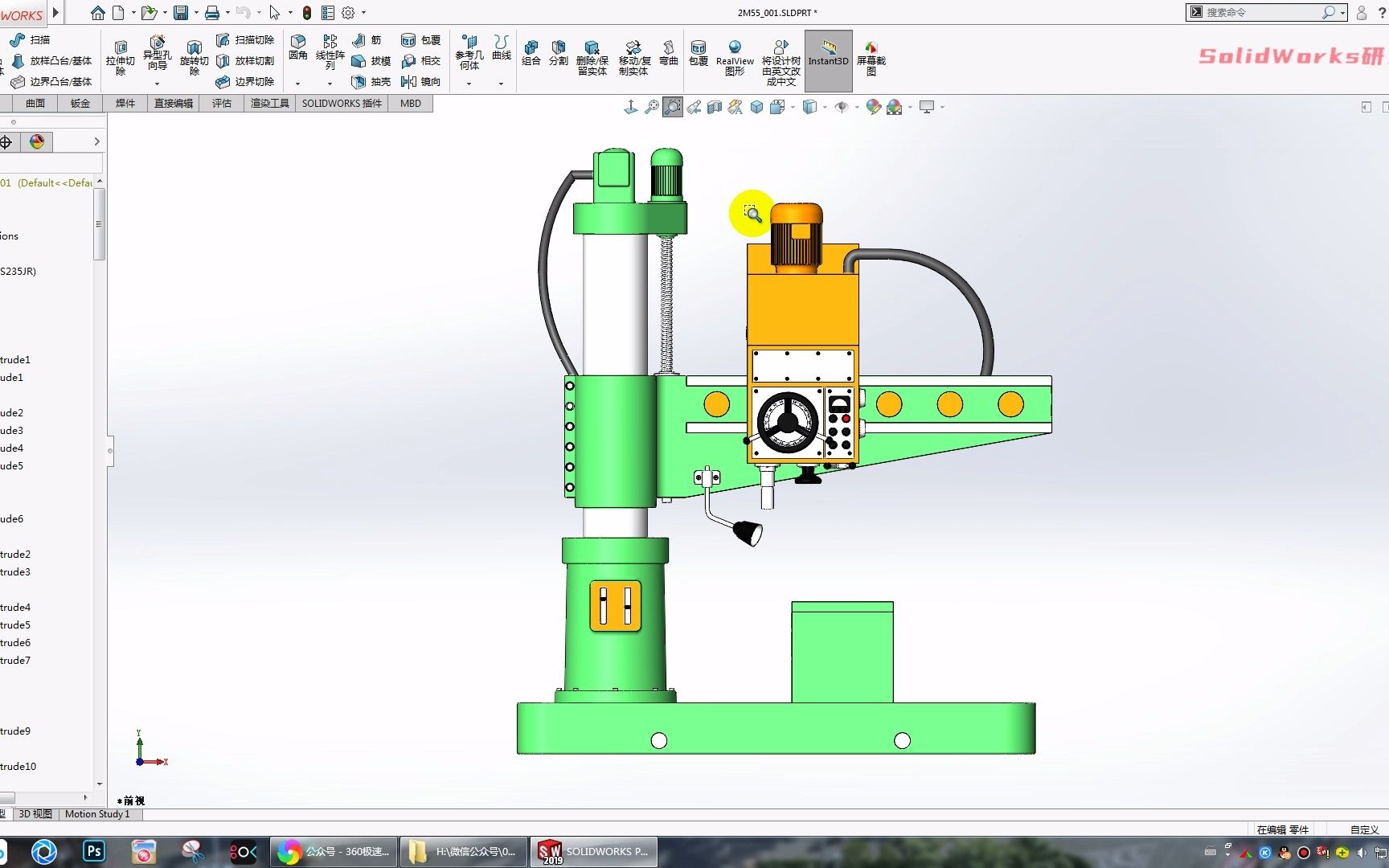Select the 拔模 draft tool
This screenshot has width=1389, height=868.
tap(371, 60)
